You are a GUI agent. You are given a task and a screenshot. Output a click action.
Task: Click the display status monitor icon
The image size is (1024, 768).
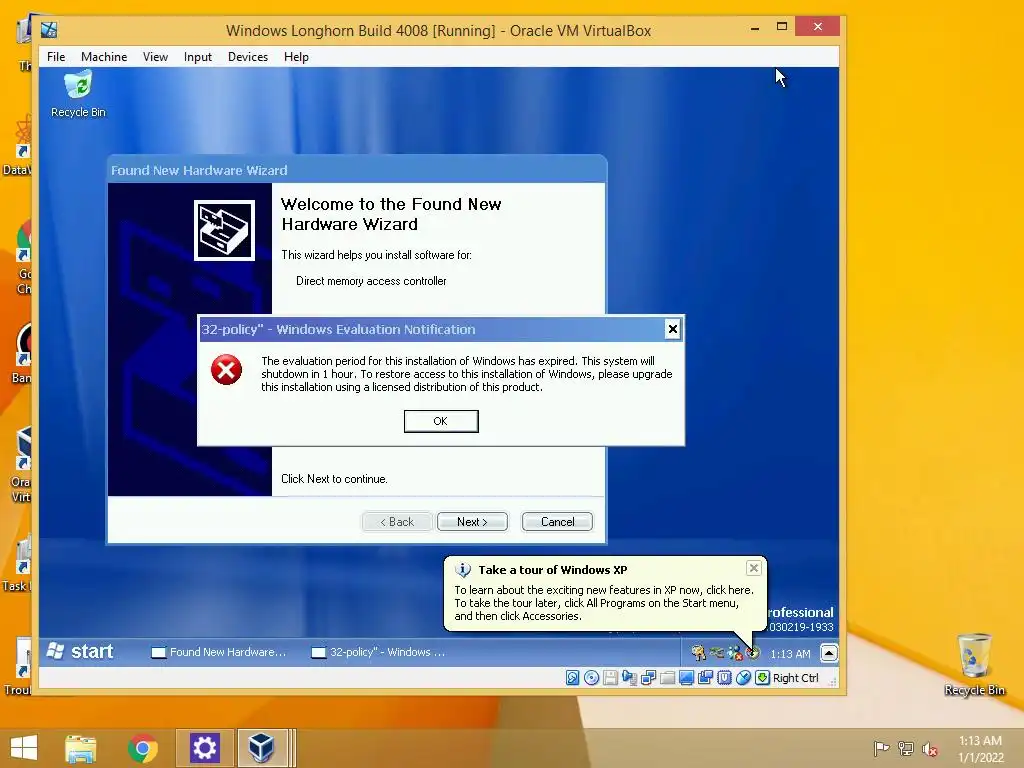point(686,678)
